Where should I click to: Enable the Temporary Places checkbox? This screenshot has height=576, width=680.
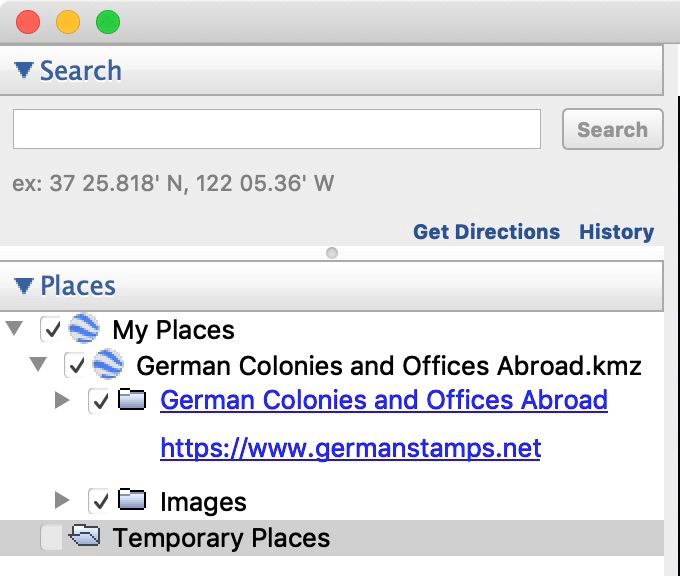[x=52, y=538]
